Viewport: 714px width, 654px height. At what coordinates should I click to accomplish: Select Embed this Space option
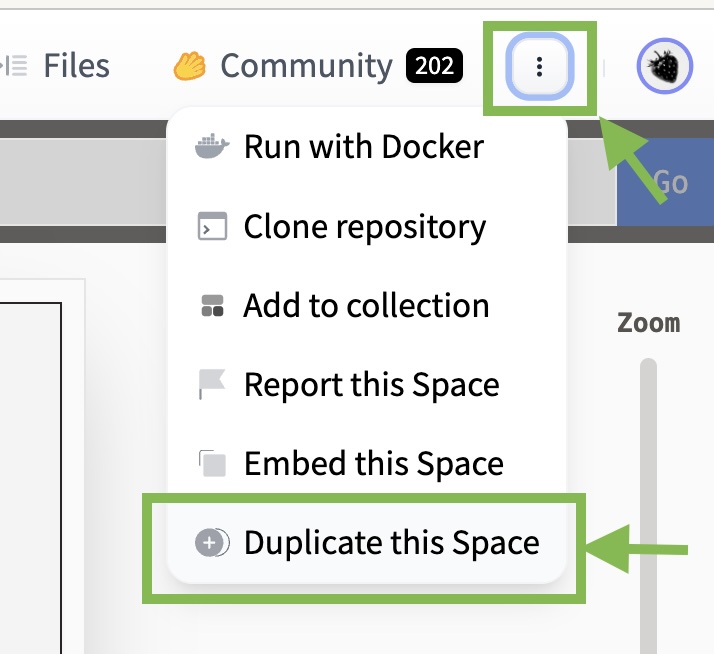[x=373, y=464]
